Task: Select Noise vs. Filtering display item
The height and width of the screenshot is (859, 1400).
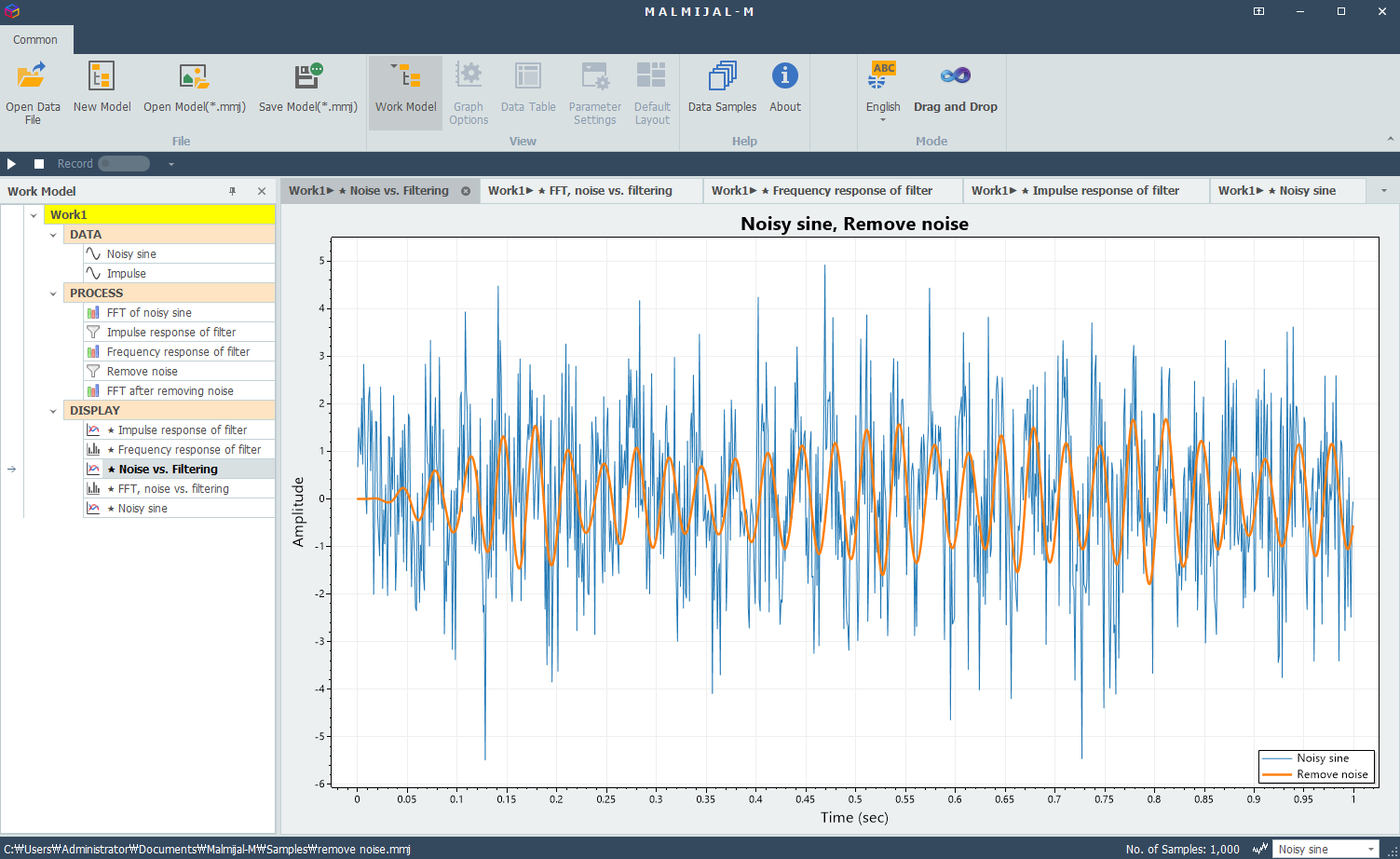Action: [179, 470]
